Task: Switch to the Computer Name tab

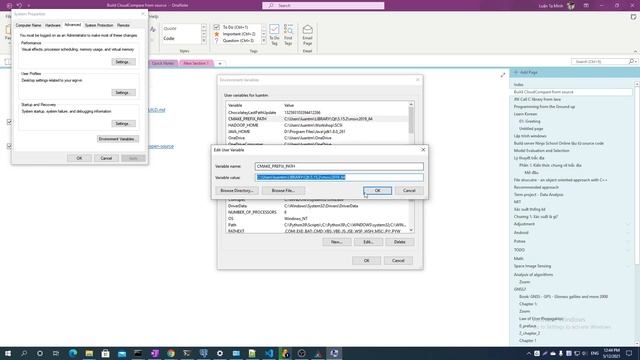Action: point(28,25)
